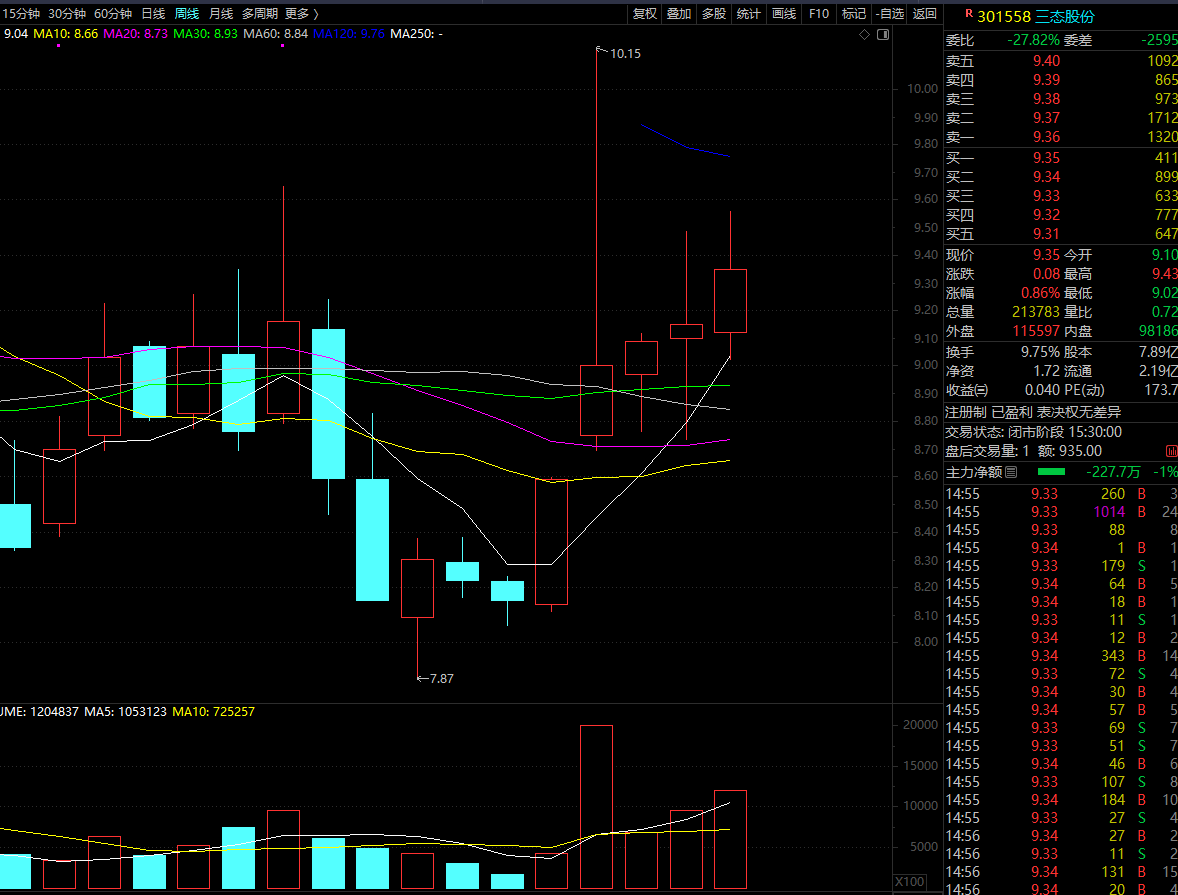Image resolution: width=1178 pixels, height=895 pixels.
Task: Click the 返回 back button
Action: pos(925,14)
